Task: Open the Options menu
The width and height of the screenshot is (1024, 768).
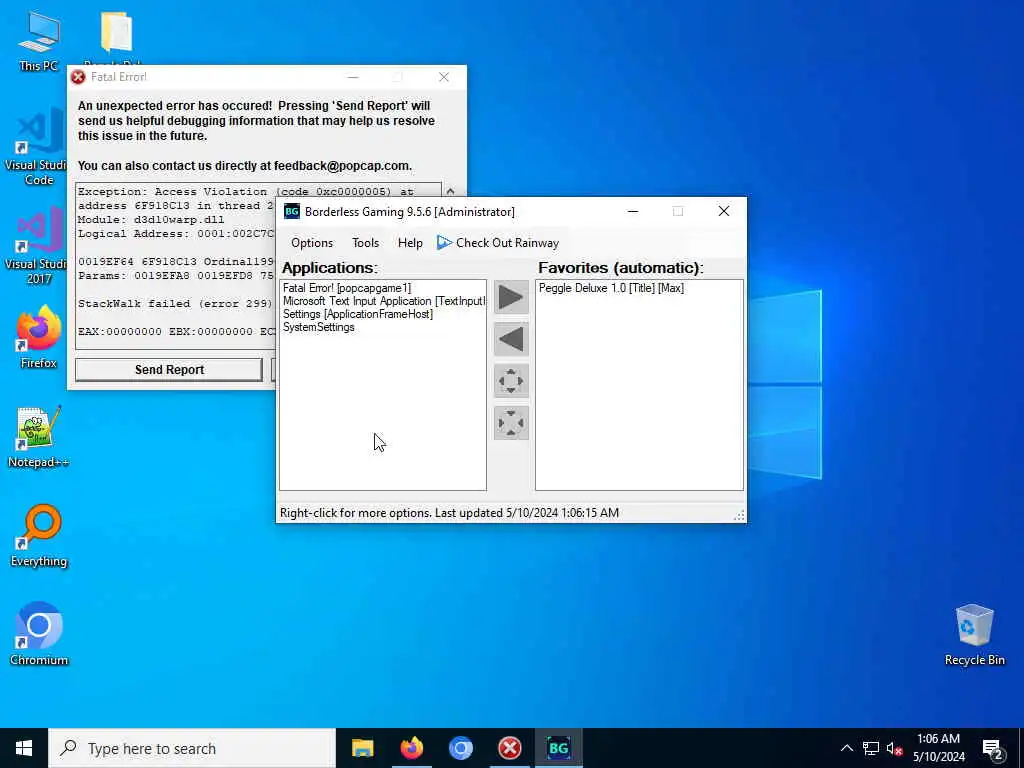Action: tap(312, 243)
